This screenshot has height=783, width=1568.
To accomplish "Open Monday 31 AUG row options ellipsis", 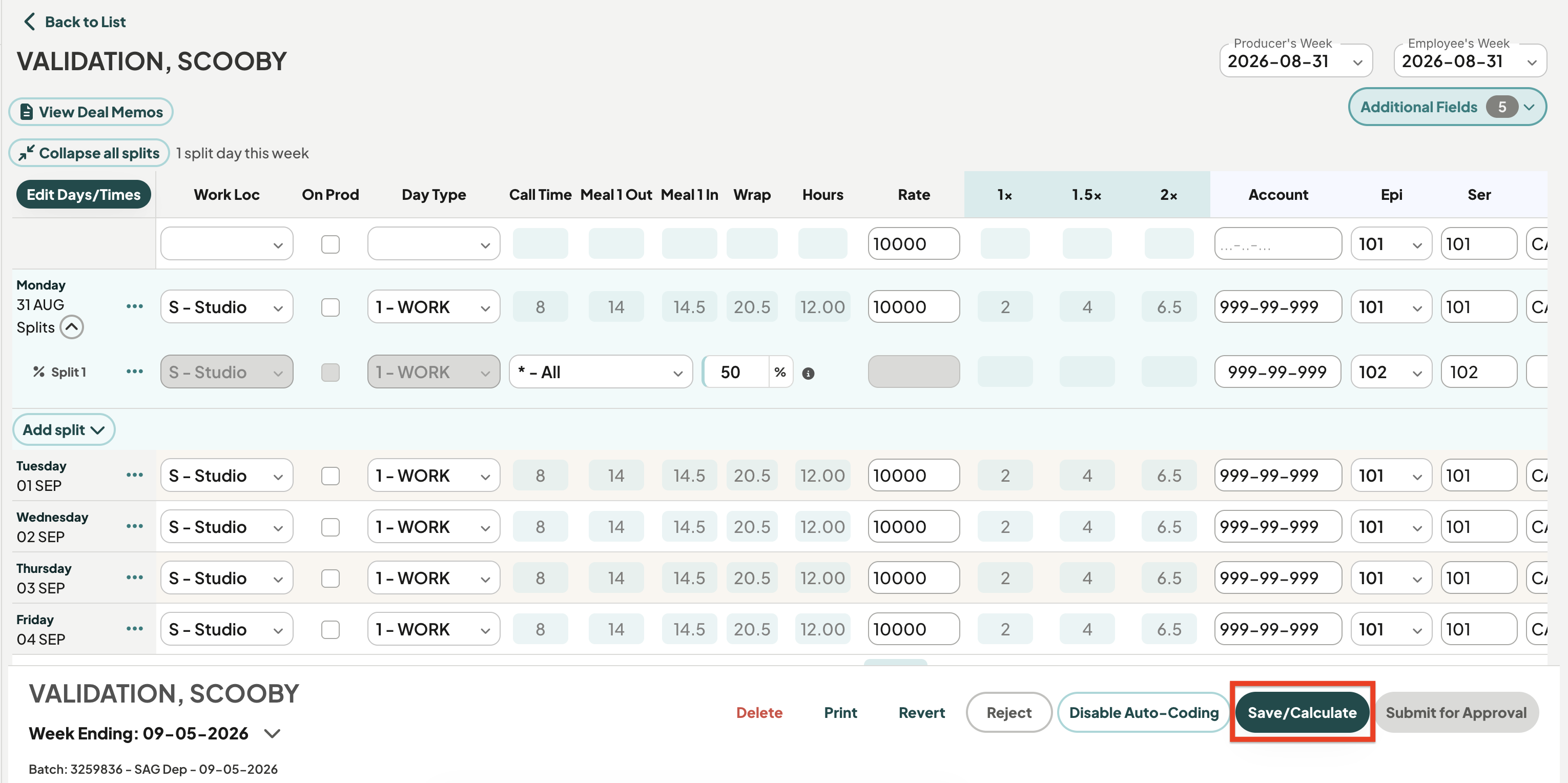I will (135, 305).
